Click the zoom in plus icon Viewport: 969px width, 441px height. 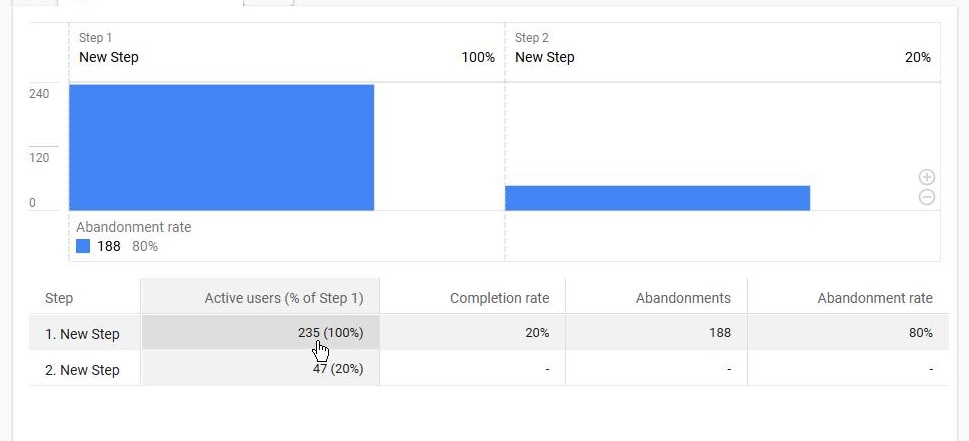tap(926, 177)
